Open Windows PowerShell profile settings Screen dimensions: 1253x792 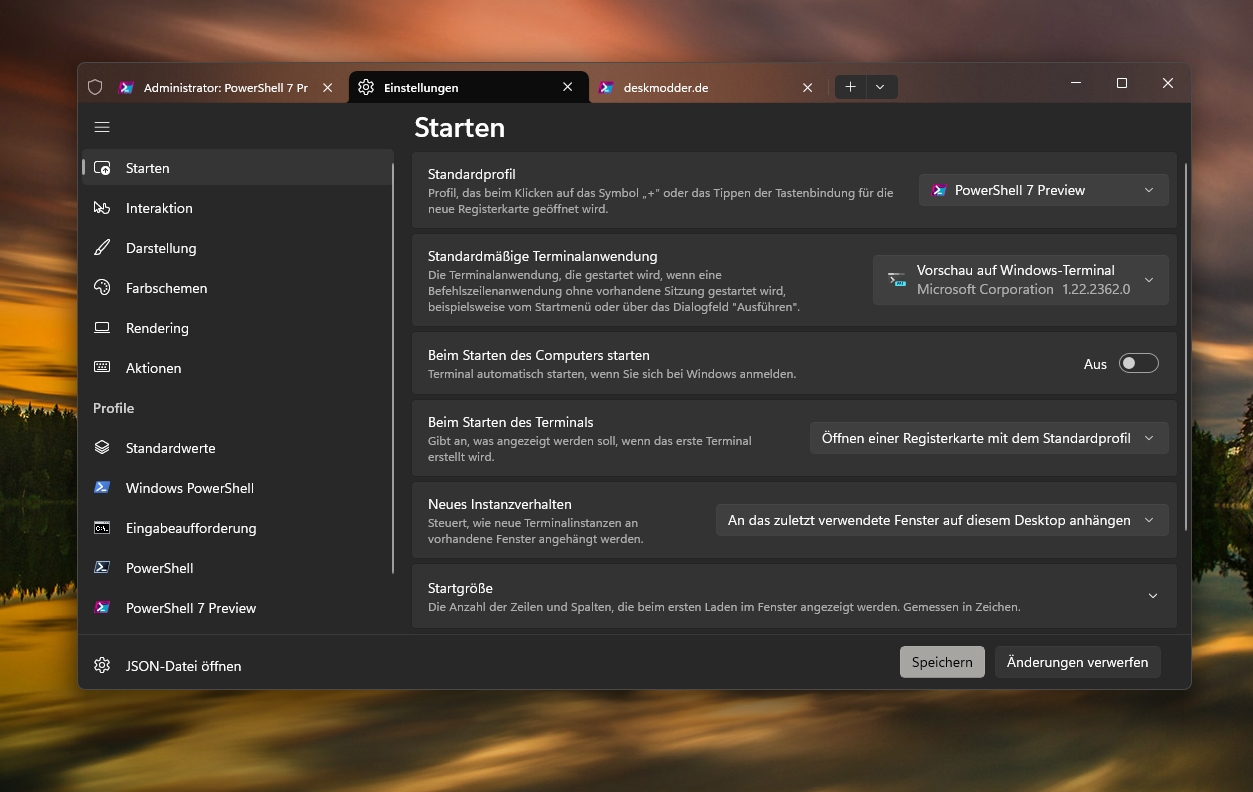tap(238, 488)
